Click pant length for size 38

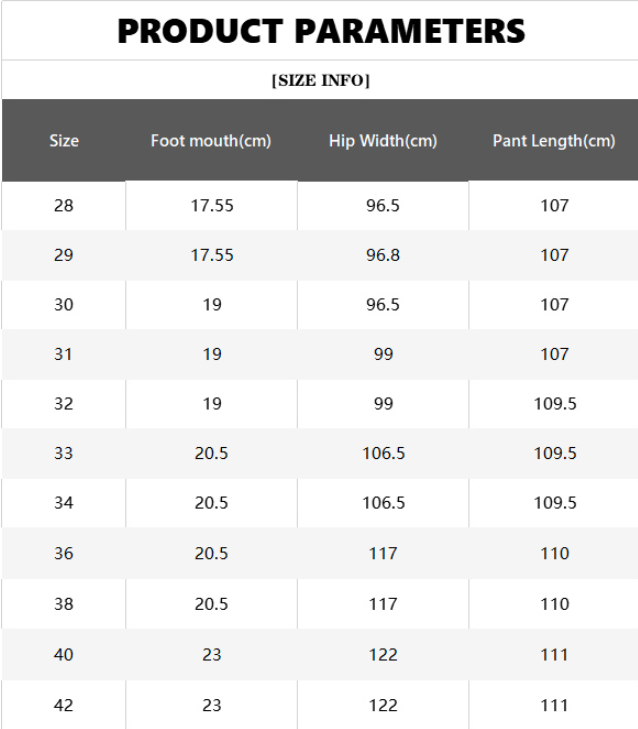tap(555, 604)
